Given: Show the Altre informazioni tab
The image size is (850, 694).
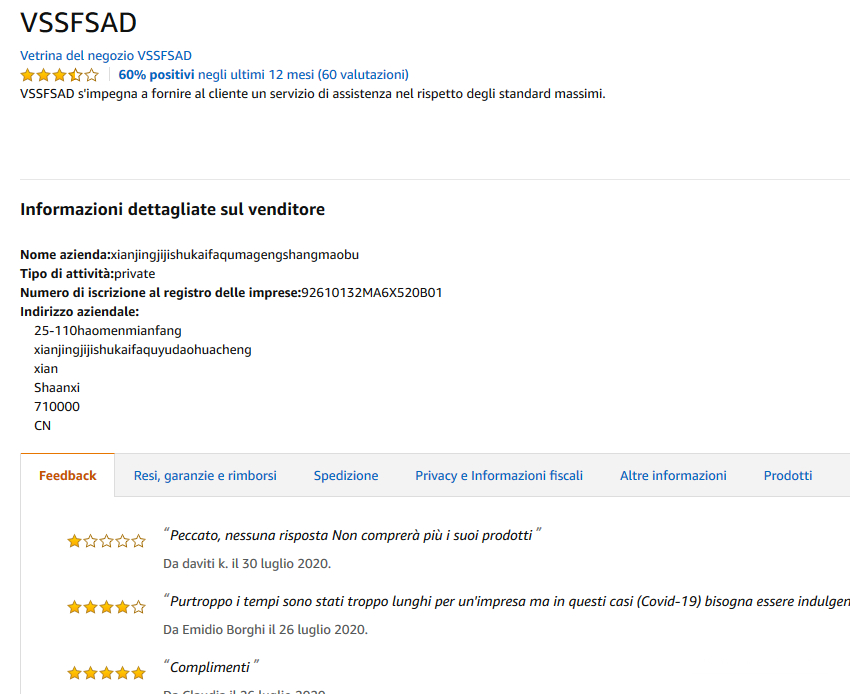Looking at the screenshot, I should (673, 476).
